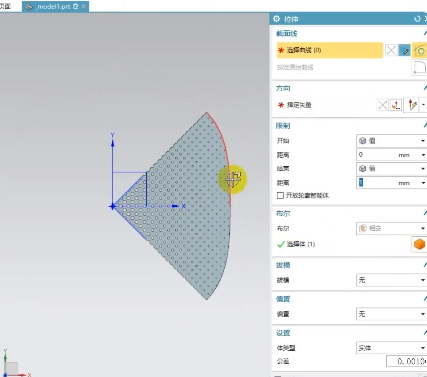Collapse the 拔模 section chevron
The width and height of the screenshot is (427, 377).
[x=425, y=265]
